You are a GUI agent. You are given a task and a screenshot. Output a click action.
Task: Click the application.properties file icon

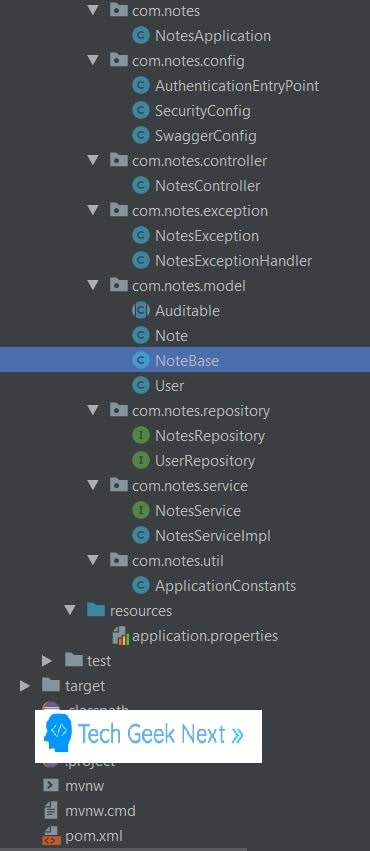tap(120, 636)
